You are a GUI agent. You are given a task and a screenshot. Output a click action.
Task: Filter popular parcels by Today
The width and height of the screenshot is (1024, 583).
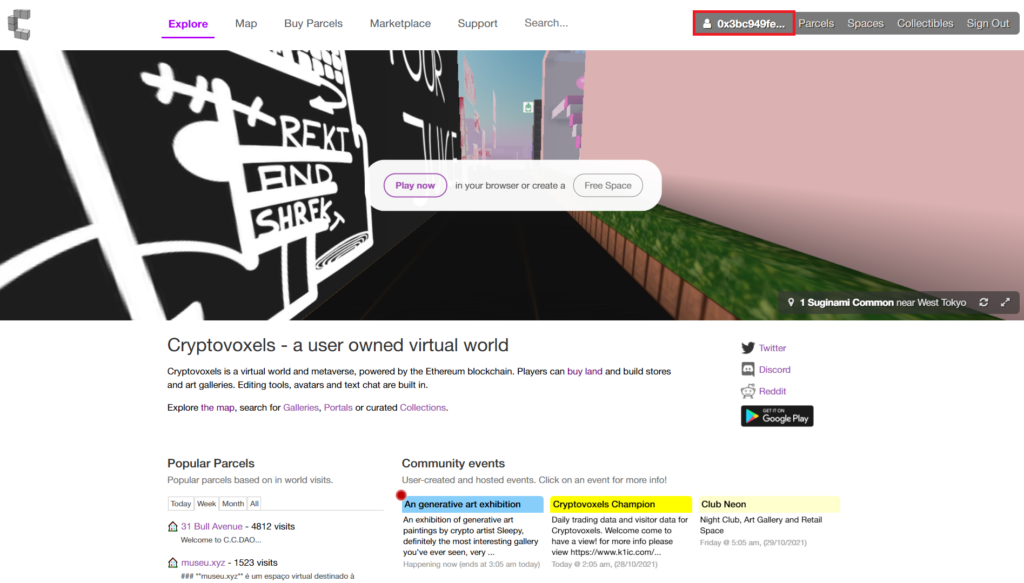pyautogui.click(x=181, y=503)
